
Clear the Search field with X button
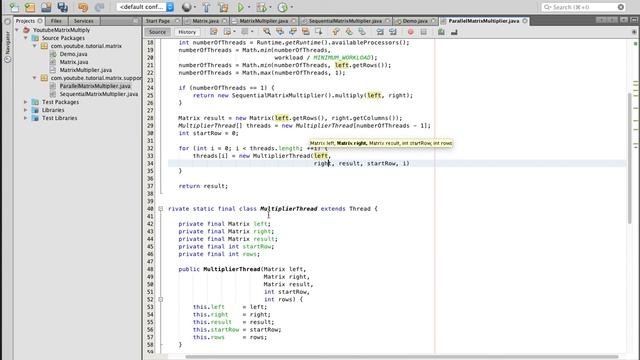pos(621,7)
